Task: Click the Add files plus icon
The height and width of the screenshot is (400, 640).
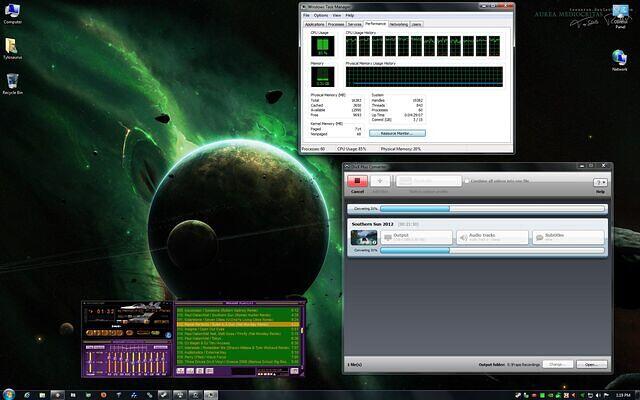Action: click(x=380, y=181)
